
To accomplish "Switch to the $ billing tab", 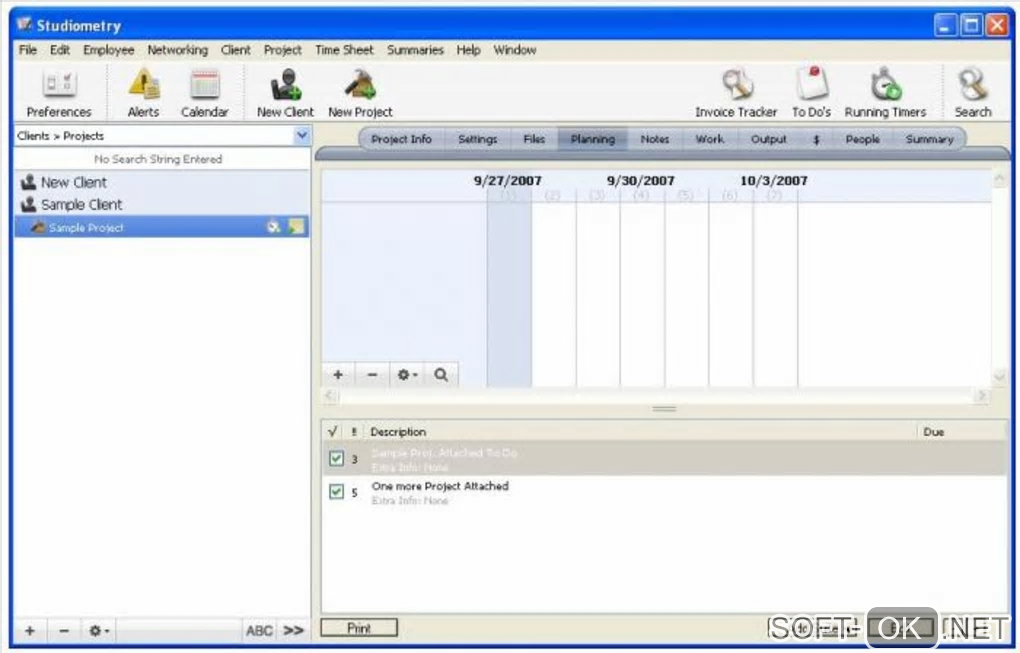I will 816,139.
